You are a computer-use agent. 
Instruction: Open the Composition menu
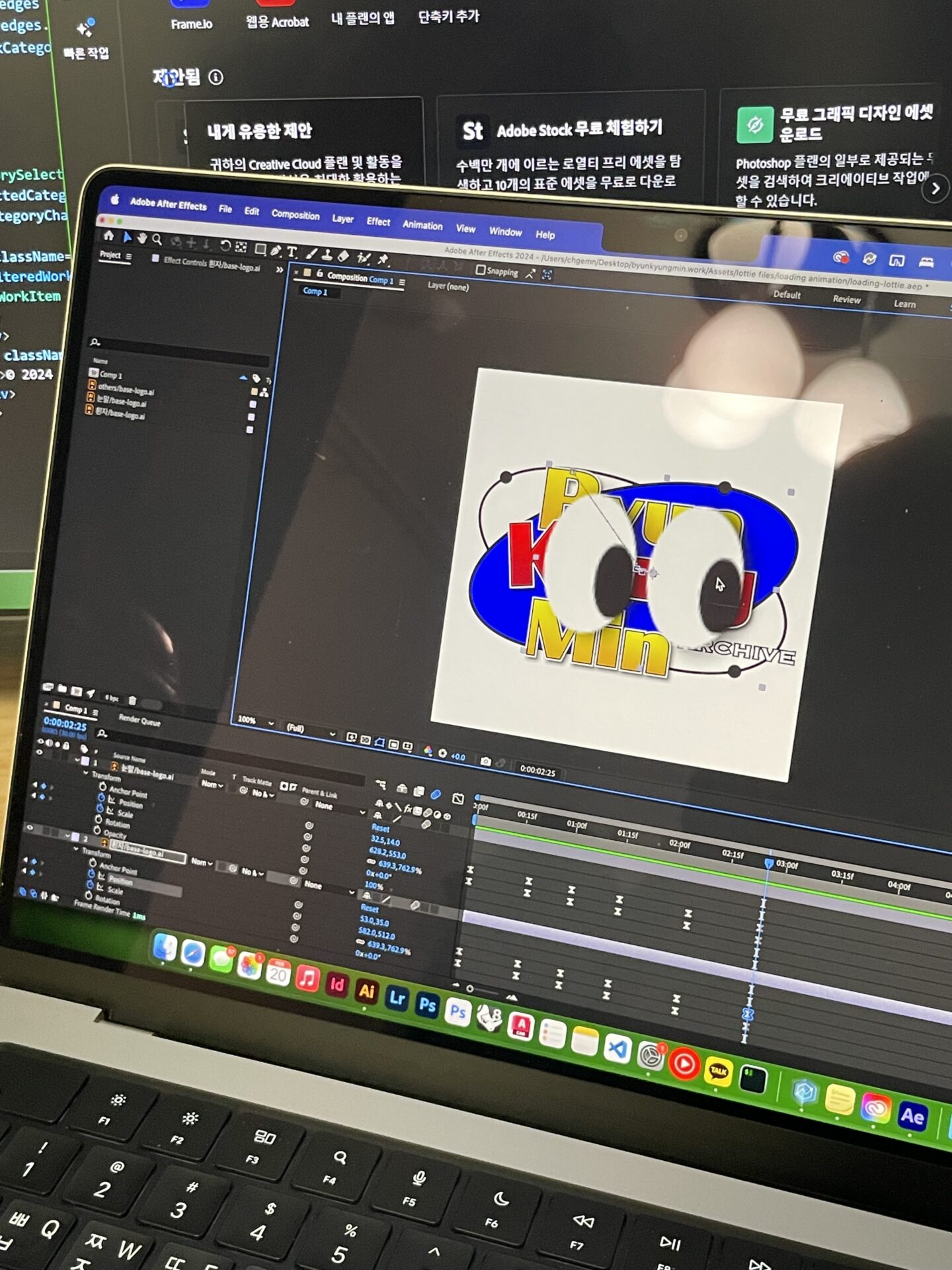(x=295, y=215)
